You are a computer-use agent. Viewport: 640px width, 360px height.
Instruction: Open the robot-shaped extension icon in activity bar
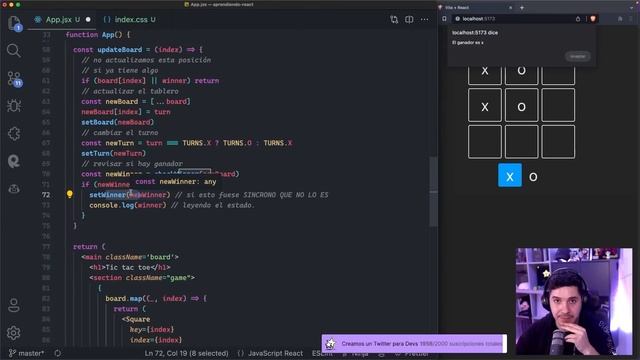point(14,189)
